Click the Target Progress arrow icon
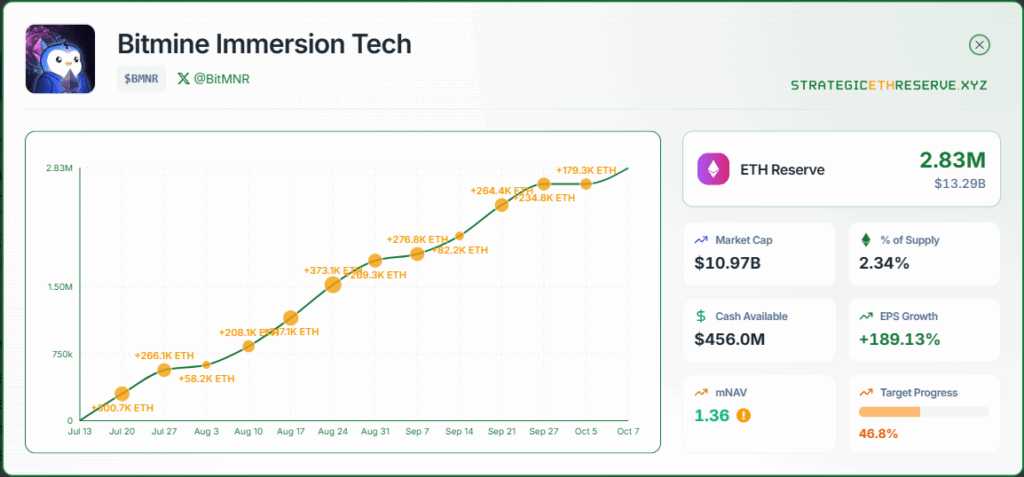The height and width of the screenshot is (477, 1024). click(x=866, y=392)
